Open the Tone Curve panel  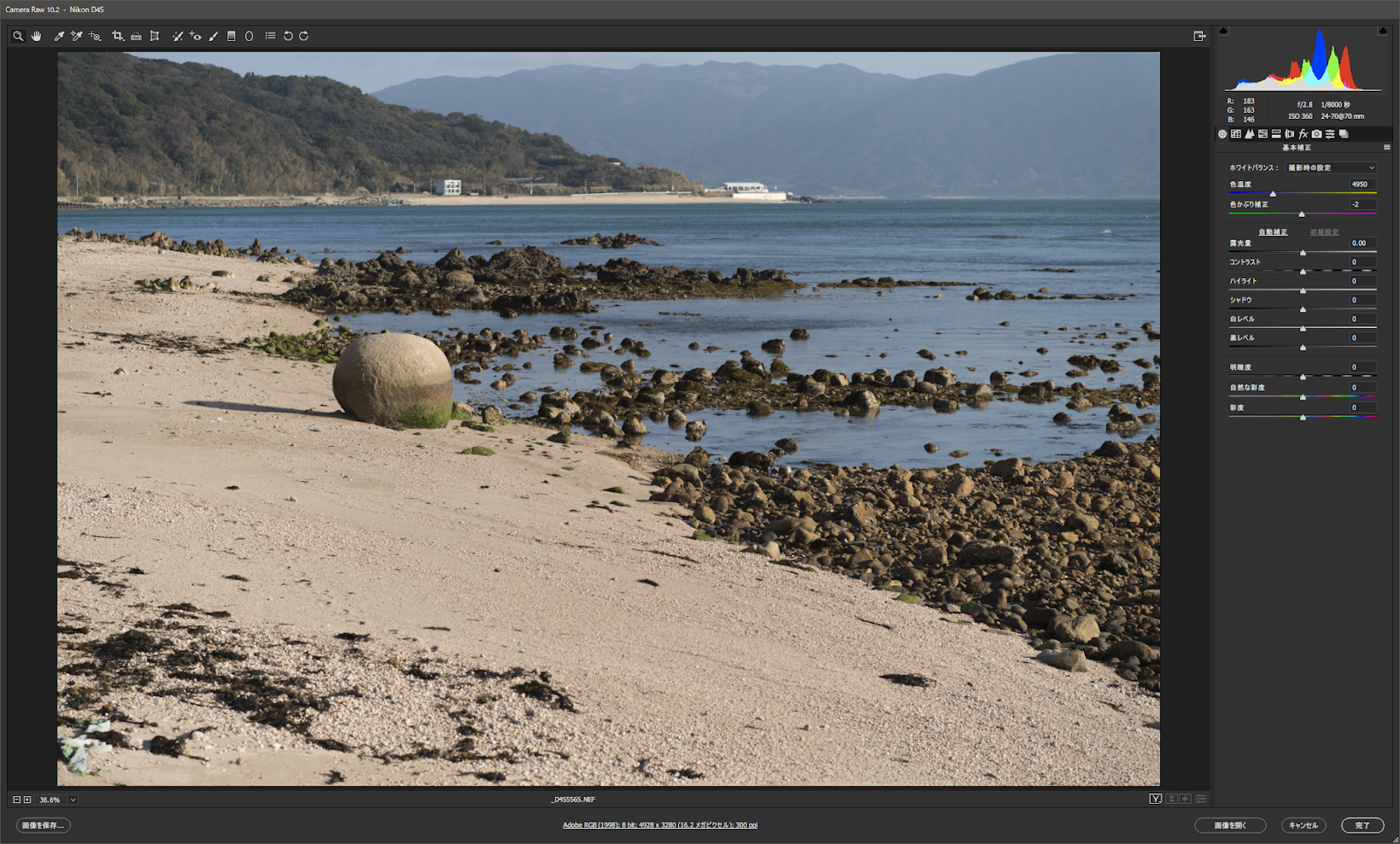[1235, 134]
